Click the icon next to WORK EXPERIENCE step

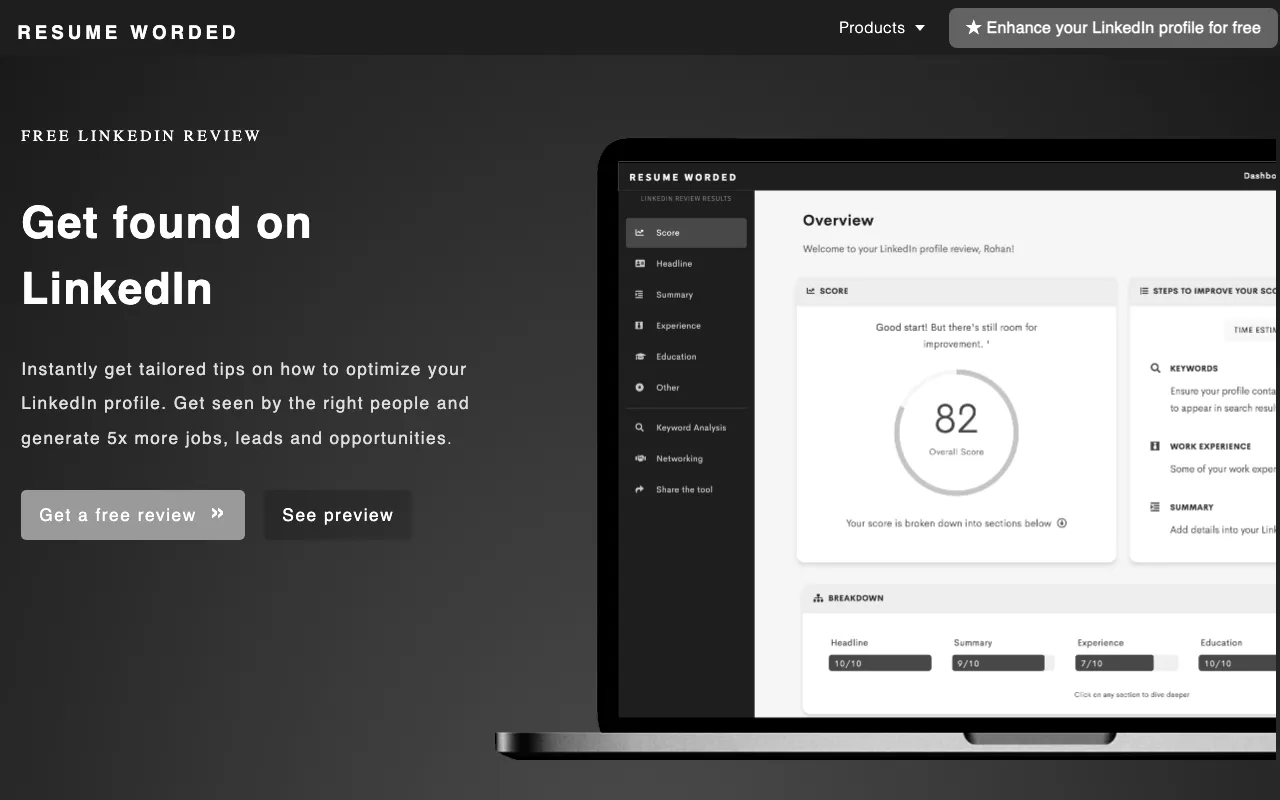coord(1155,446)
